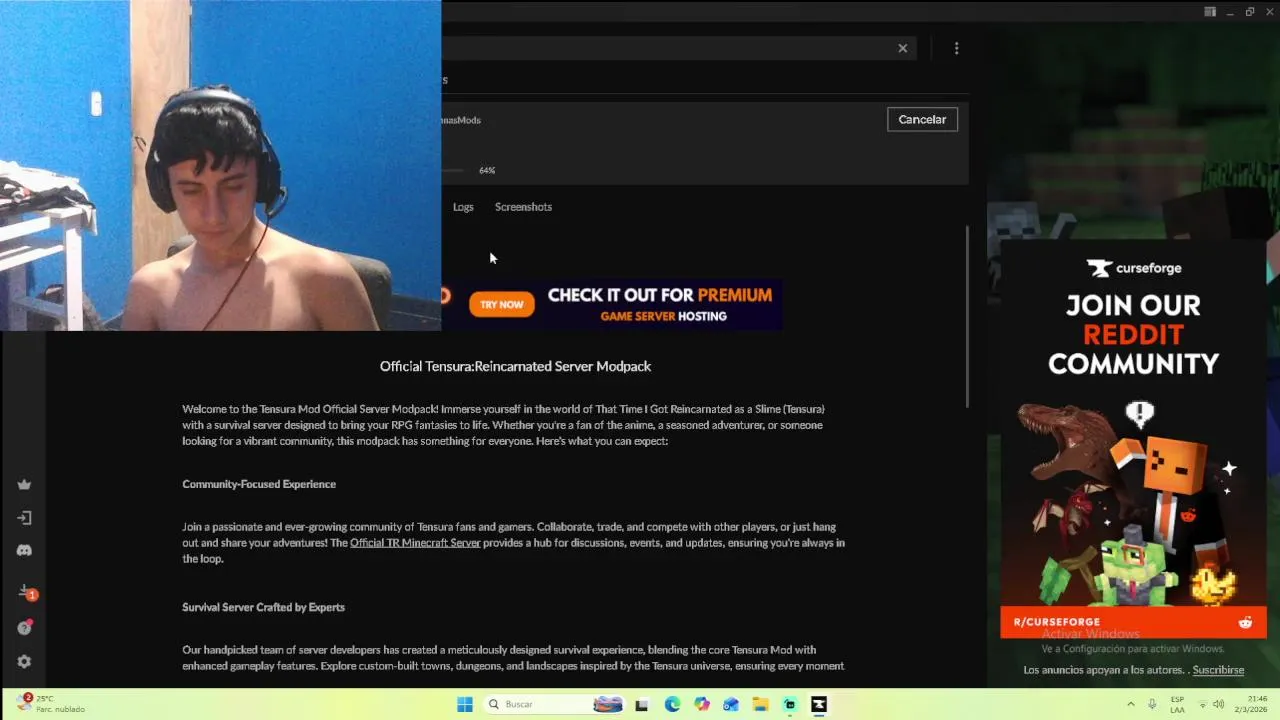
Task: Click the Join Our Reddit Community ad image
Action: click(x=1133, y=440)
